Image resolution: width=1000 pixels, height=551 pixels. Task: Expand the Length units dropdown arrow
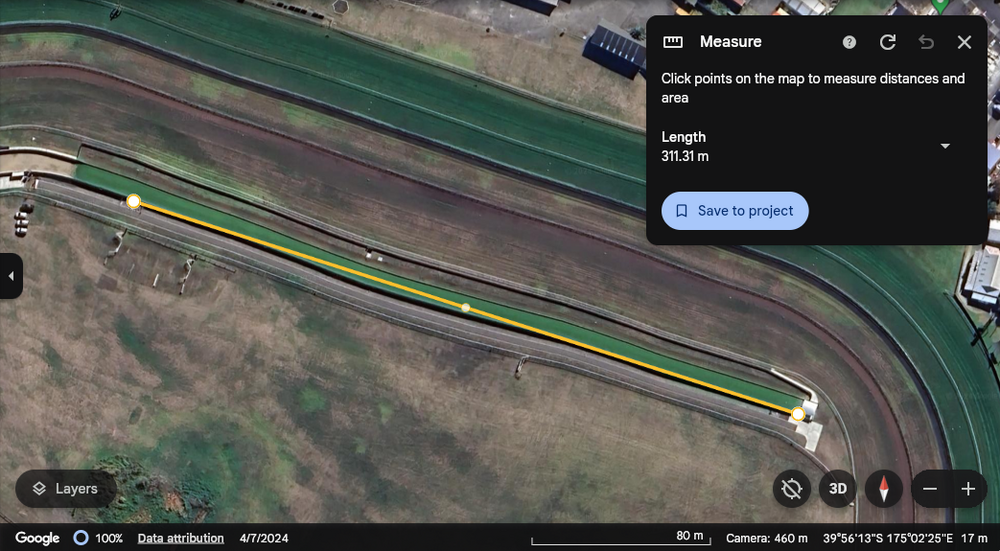[x=945, y=146]
